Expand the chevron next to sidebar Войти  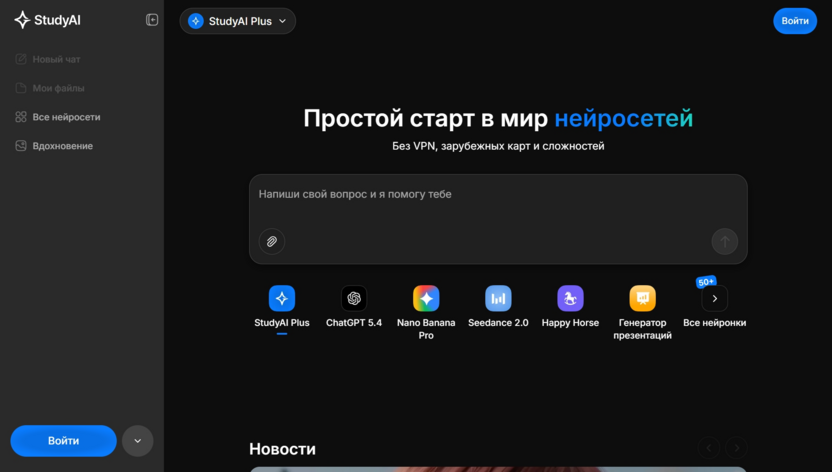coord(137,441)
